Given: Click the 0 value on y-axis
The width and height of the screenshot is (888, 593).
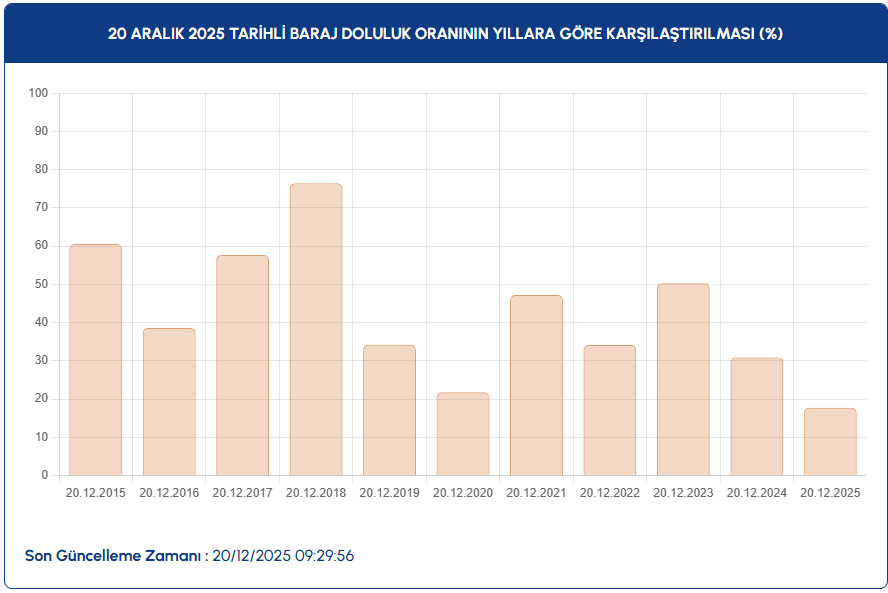Looking at the screenshot, I should point(45,475).
